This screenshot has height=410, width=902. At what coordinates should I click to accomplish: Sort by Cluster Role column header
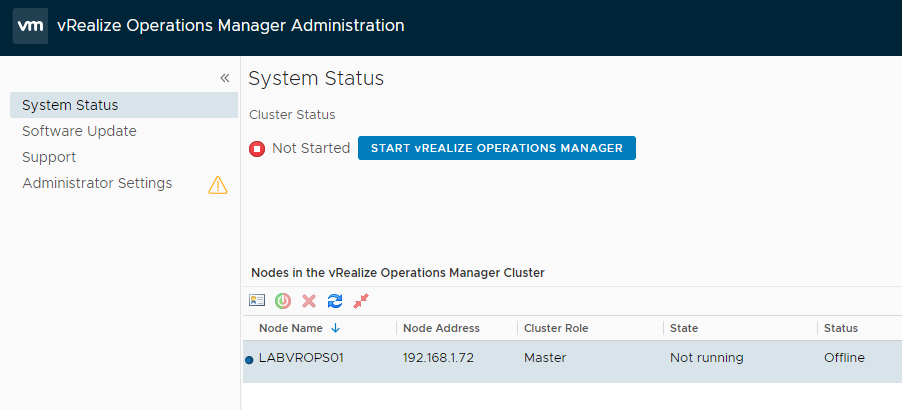(x=556, y=328)
